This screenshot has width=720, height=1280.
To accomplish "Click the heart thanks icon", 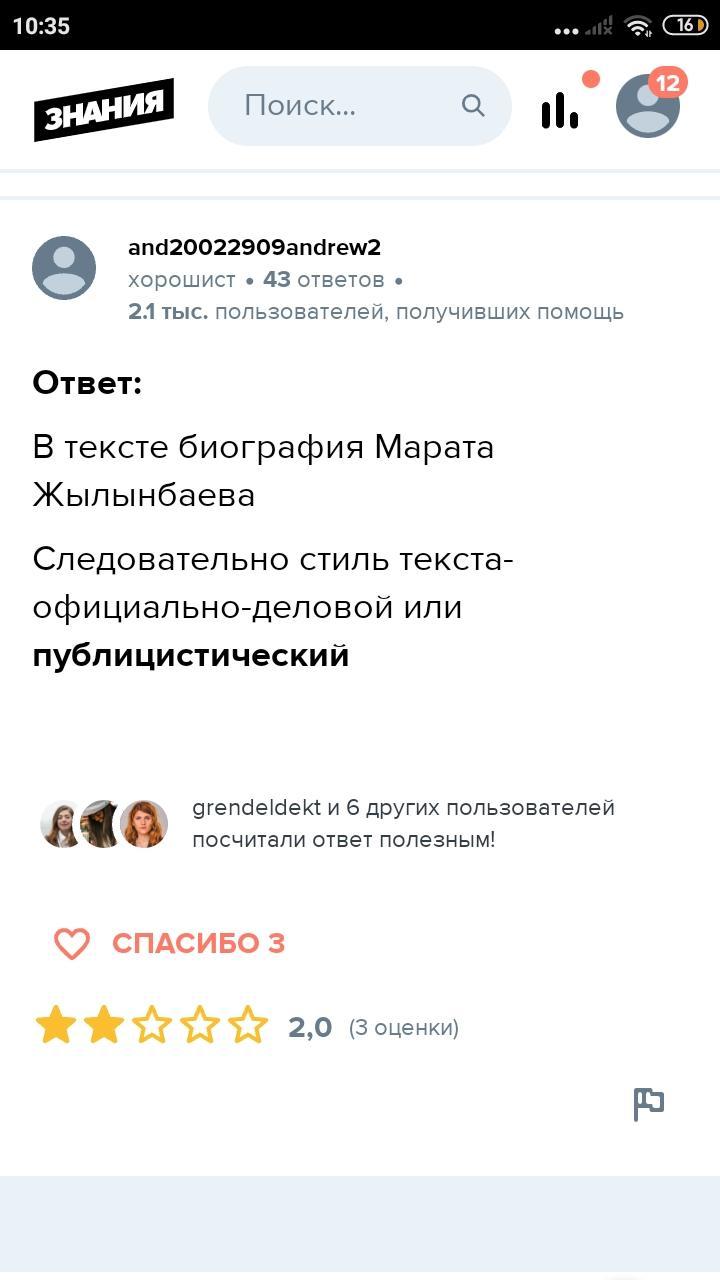I will coord(72,943).
